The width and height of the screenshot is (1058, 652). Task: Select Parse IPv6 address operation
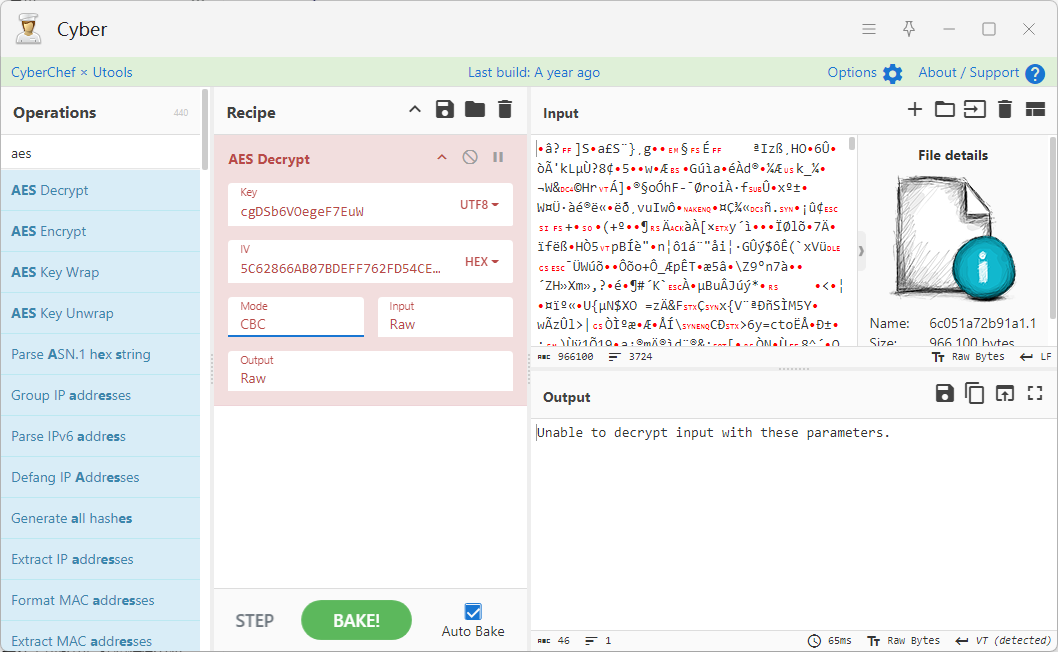tap(101, 436)
